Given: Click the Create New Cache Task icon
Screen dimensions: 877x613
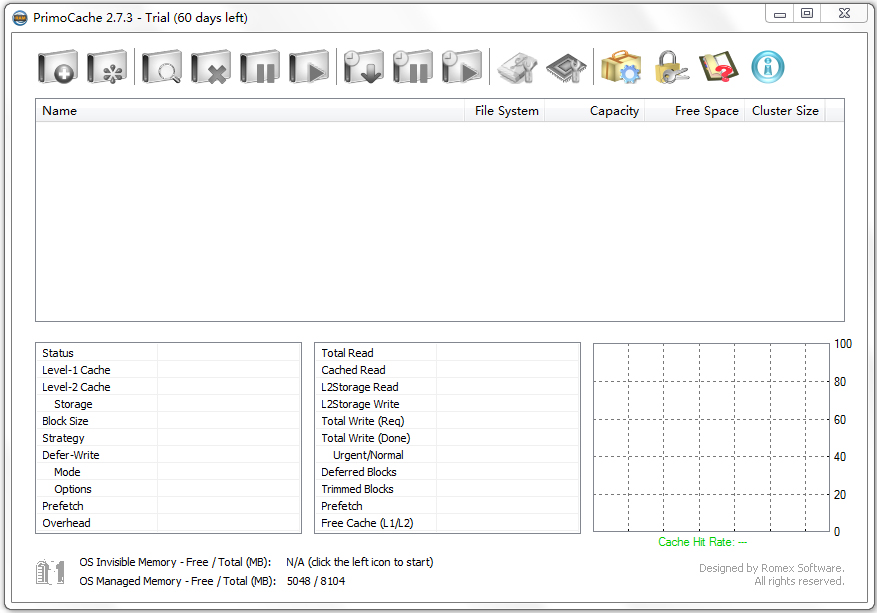Looking at the screenshot, I should tap(58, 68).
